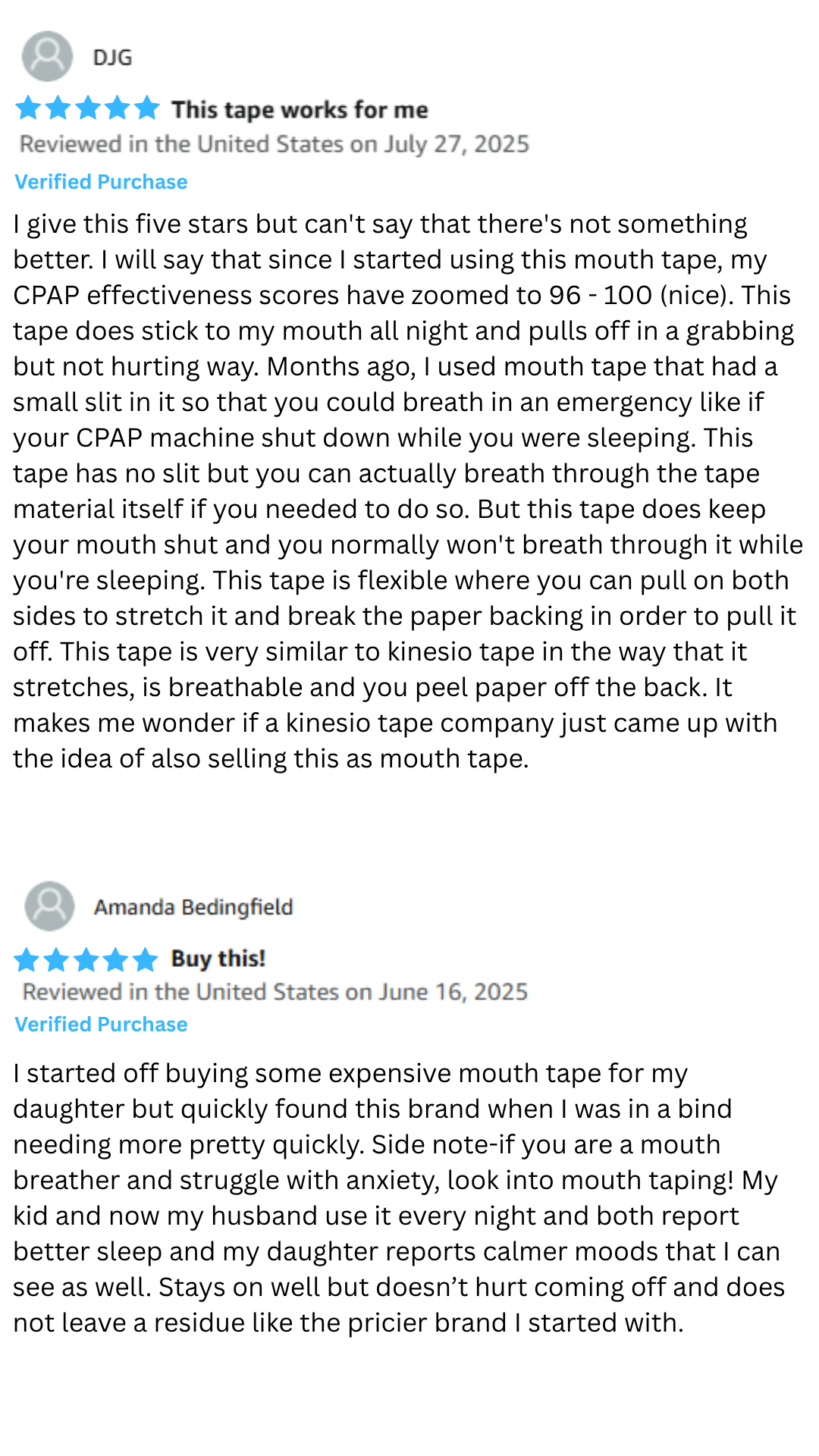Click first star of DJG's rating
Image resolution: width=819 pixels, height=1456 pixels.
(28, 108)
